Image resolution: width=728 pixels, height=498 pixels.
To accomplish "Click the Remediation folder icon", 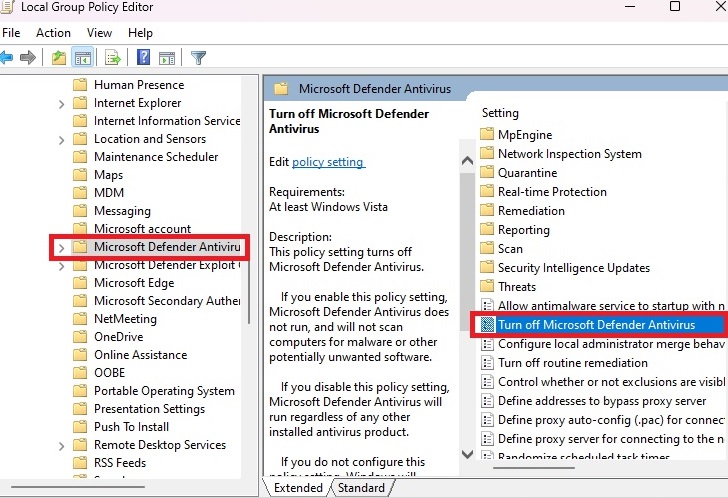I will pyautogui.click(x=487, y=211).
